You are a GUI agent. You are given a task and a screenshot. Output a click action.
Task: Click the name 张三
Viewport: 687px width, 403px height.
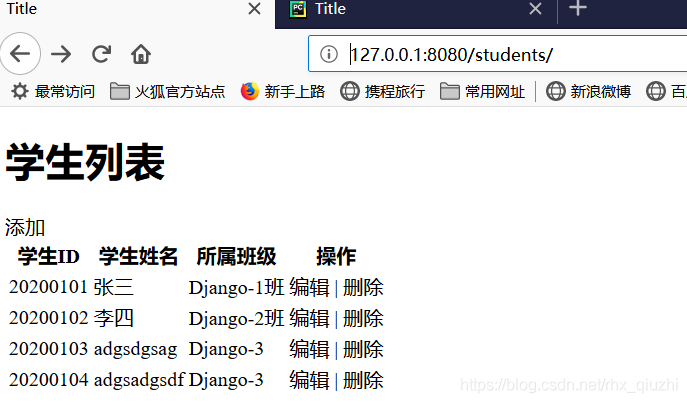[113, 287]
